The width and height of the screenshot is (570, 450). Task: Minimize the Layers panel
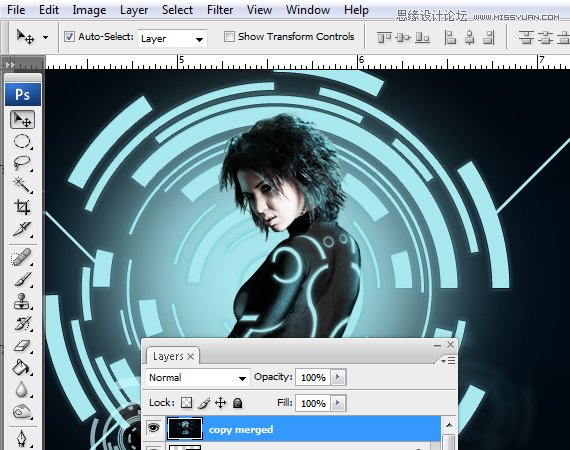438,345
